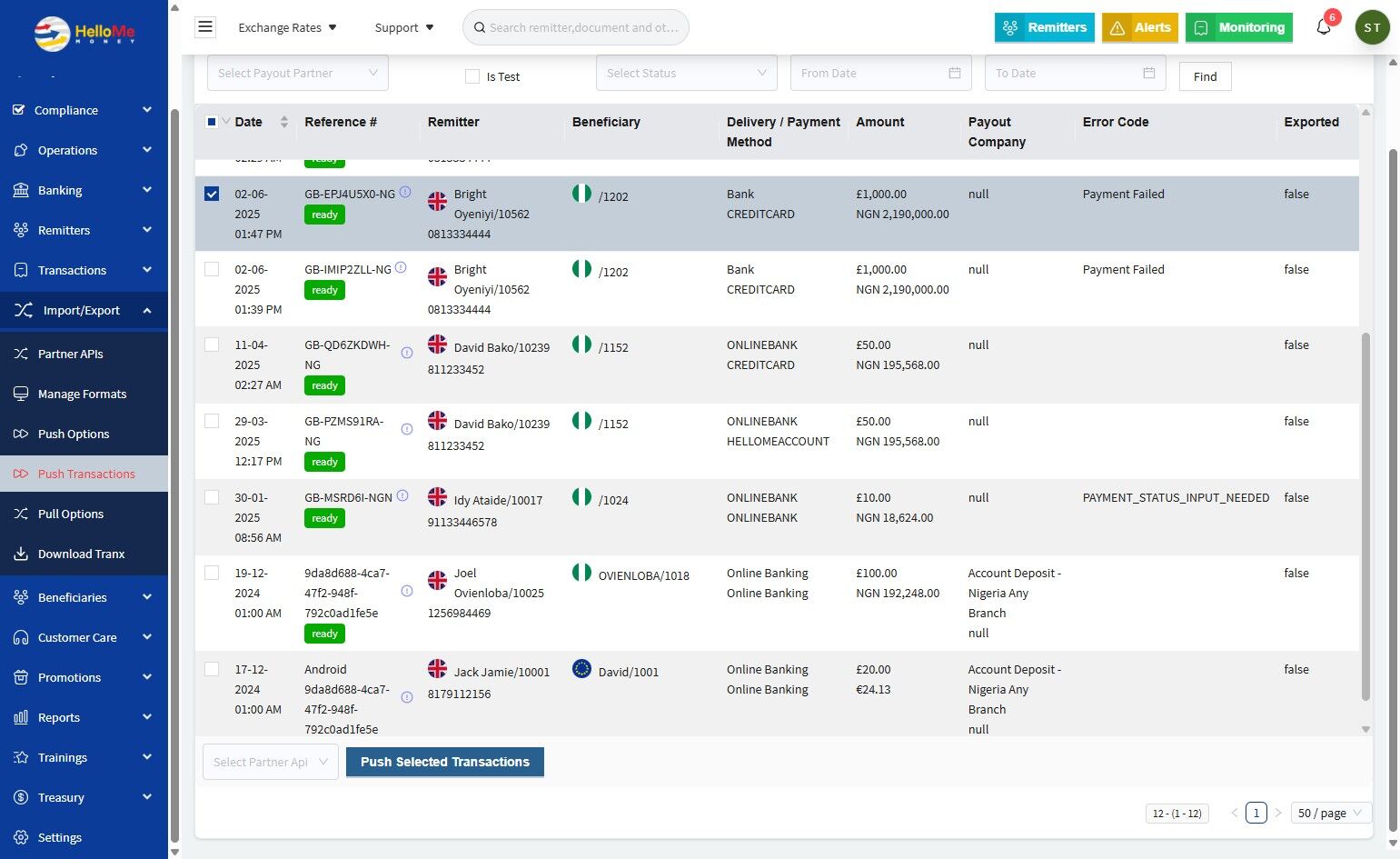The height and width of the screenshot is (859, 1400).
Task: Tick the Is Test checkbox
Action: click(x=472, y=77)
